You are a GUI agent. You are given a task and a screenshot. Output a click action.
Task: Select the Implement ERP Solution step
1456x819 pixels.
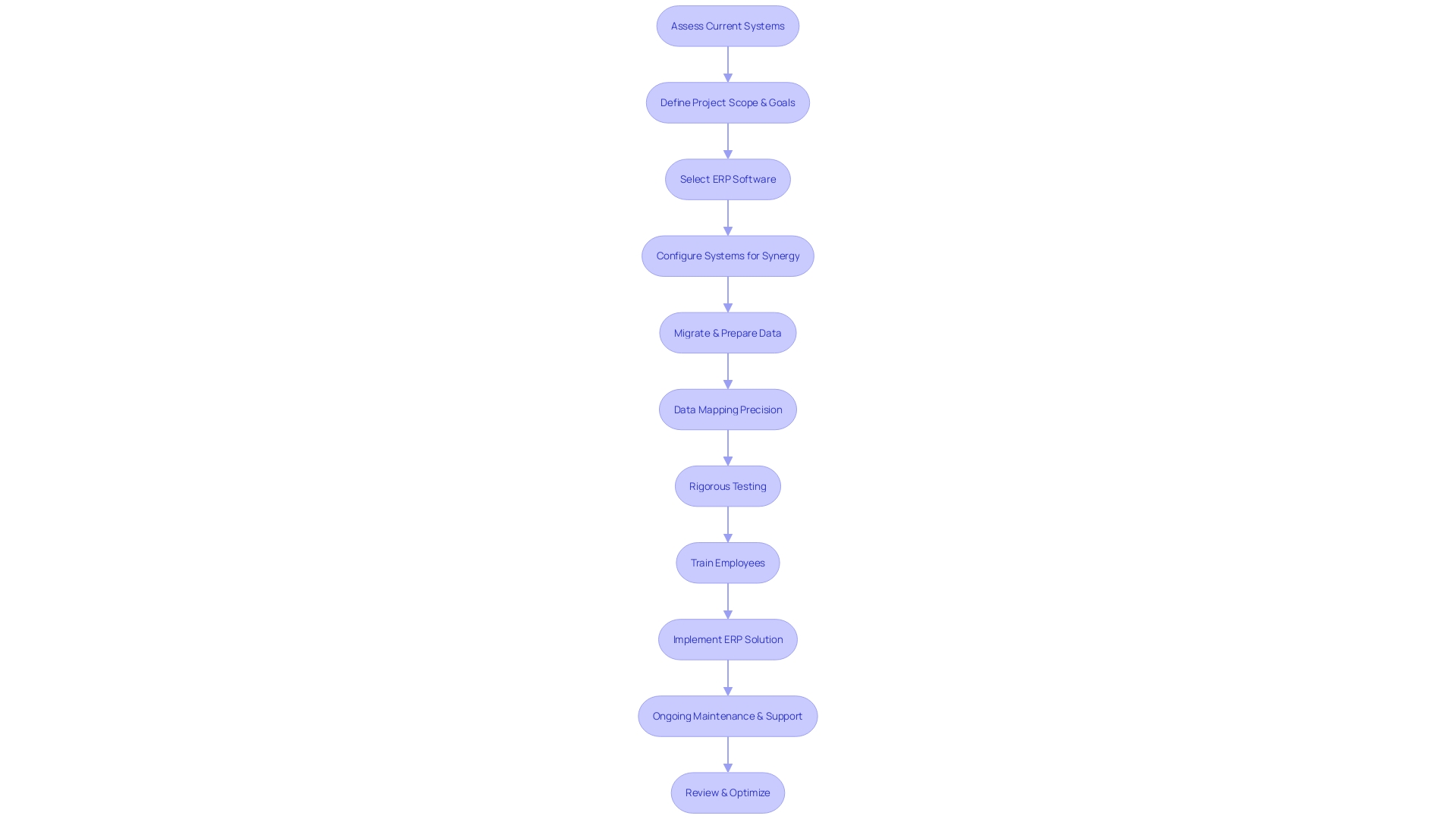pyautogui.click(x=728, y=639)
